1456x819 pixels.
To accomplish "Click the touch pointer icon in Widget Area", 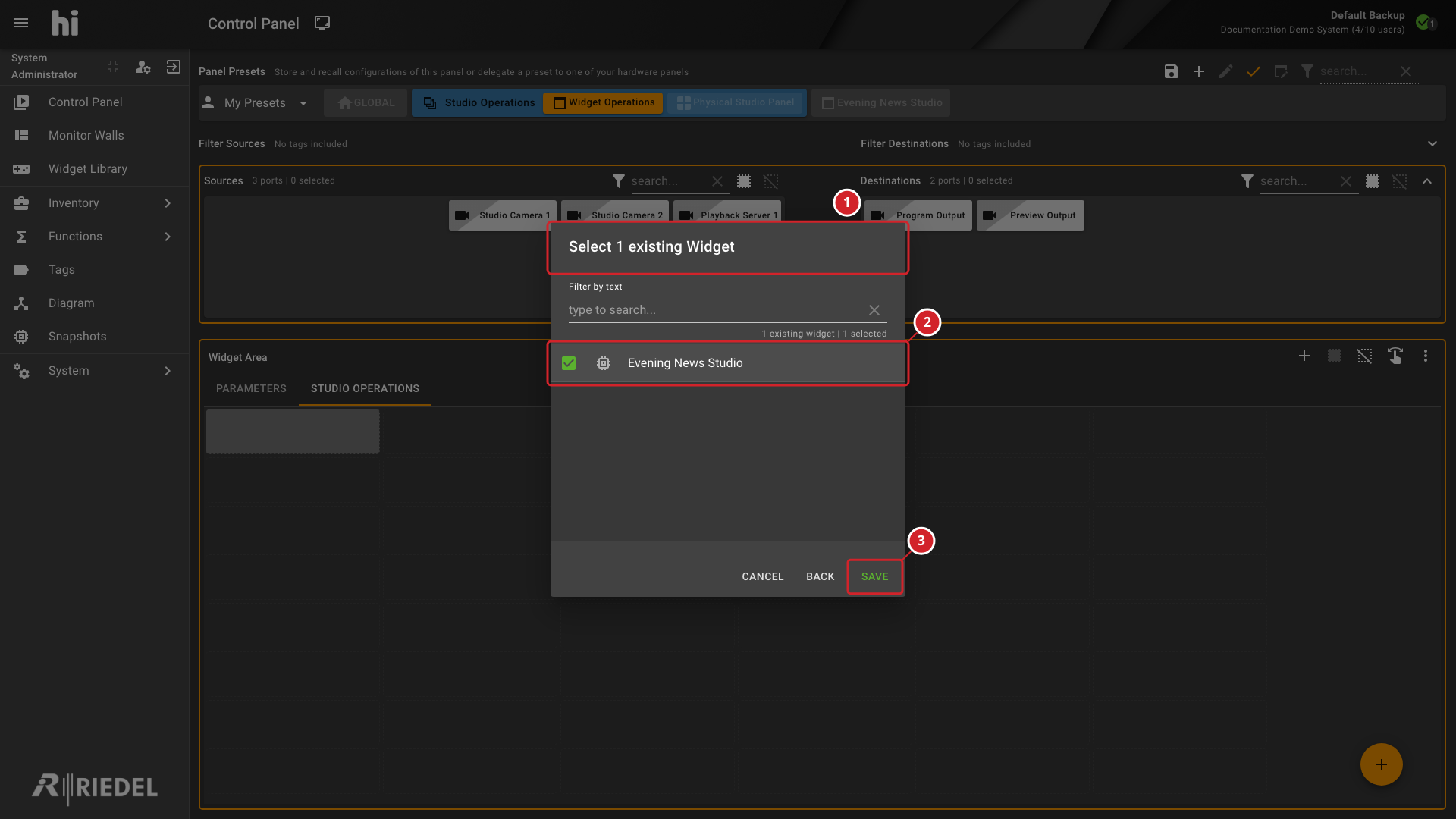I will [1395, 356].
